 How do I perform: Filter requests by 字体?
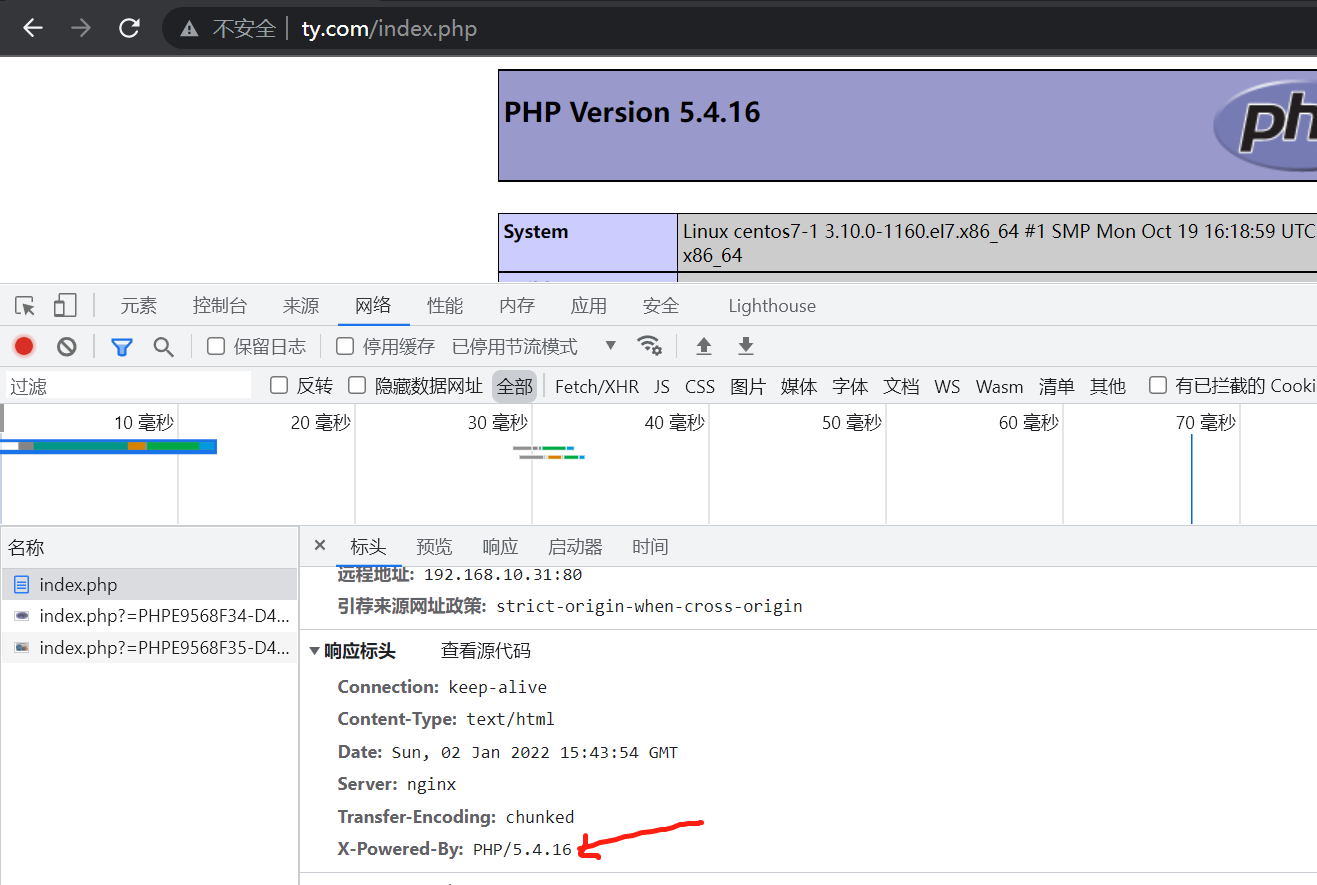(850, 386)
